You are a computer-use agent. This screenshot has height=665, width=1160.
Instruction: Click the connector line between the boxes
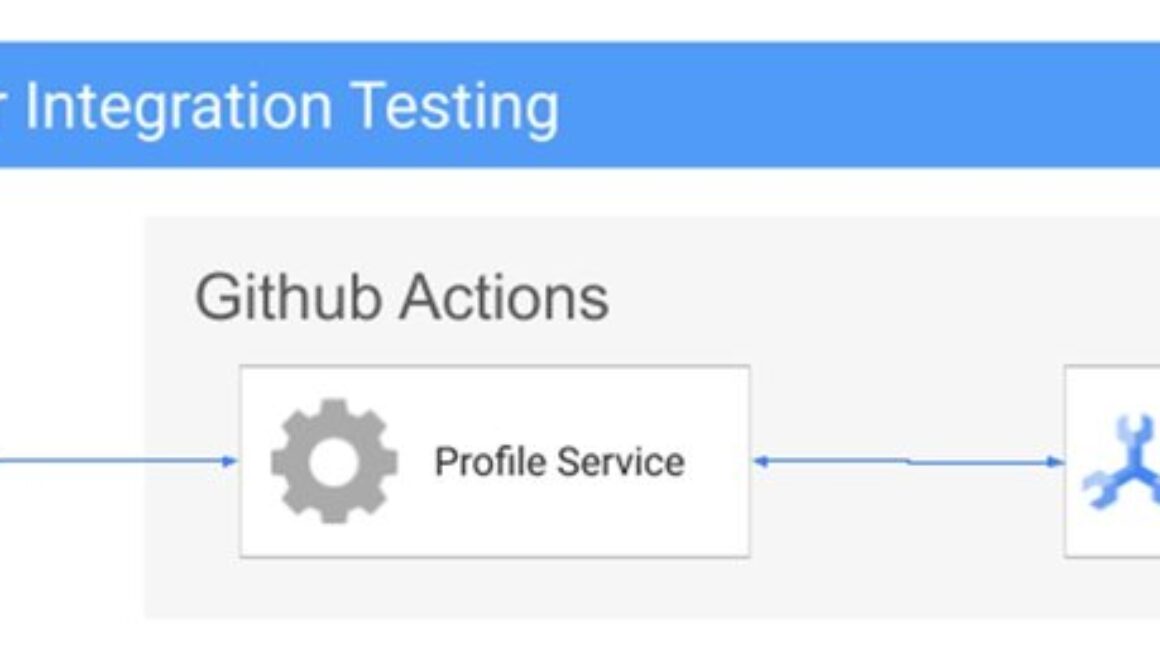[908, 462]
